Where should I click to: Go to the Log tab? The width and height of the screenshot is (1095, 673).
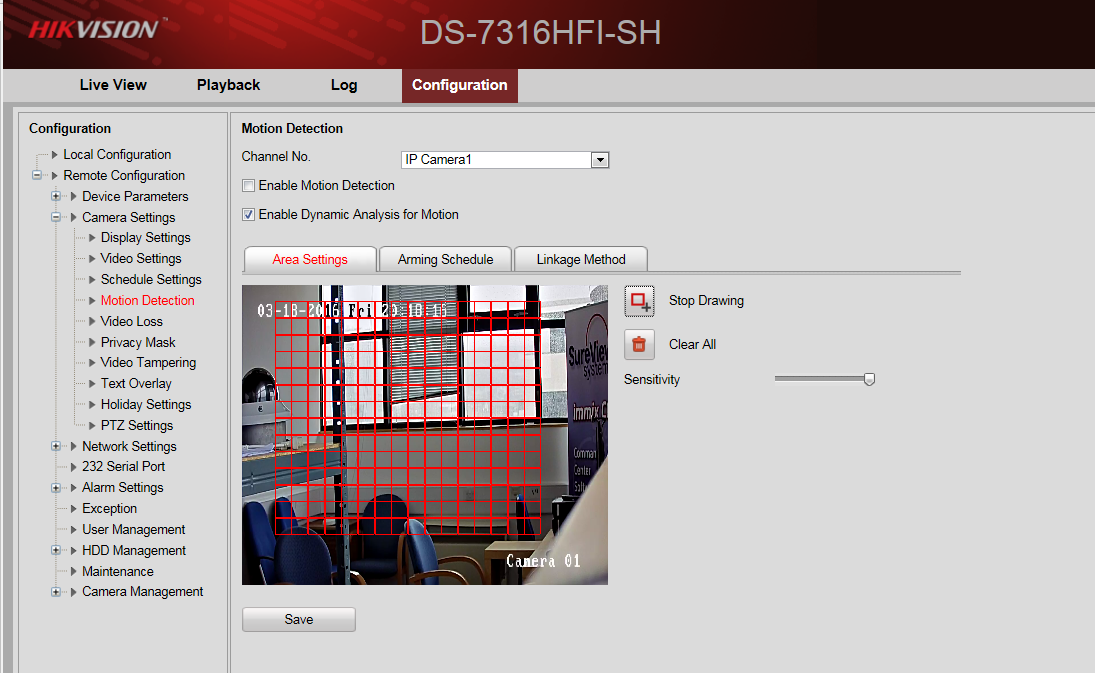tap(344, 85)
